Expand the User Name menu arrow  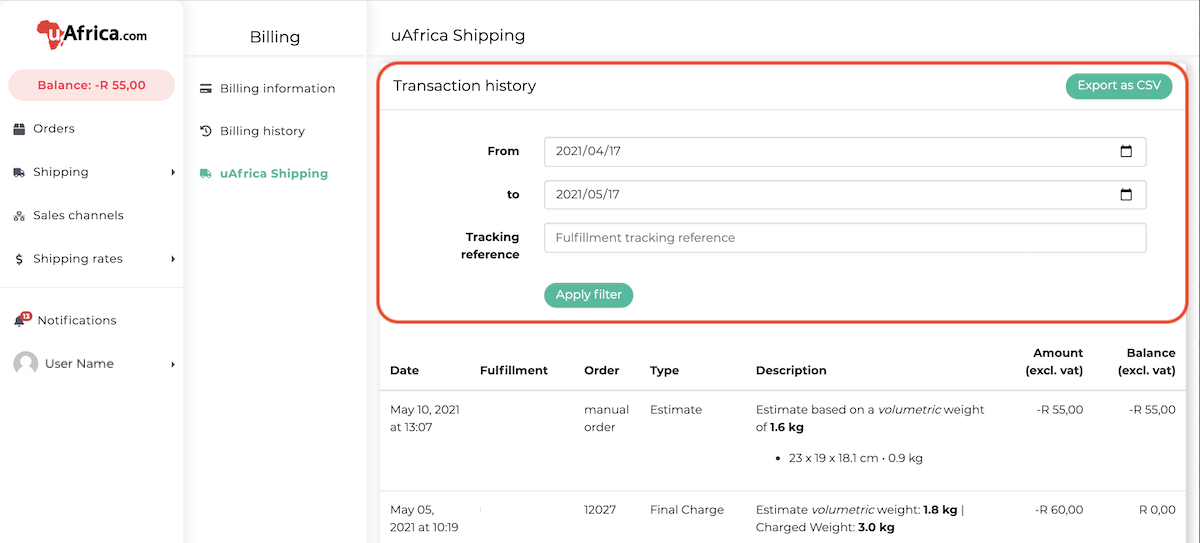[173, 364]
